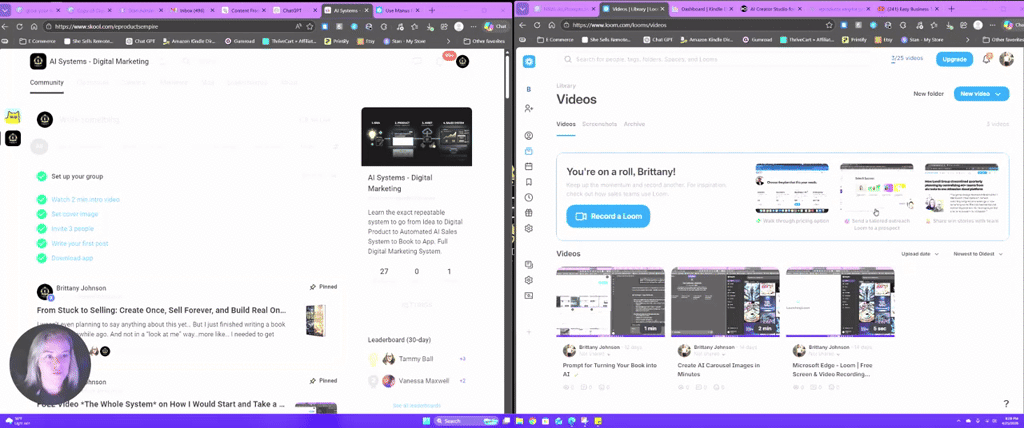Click Record a Loom button
The height and width of the screenshot is (428, 1024).
[x=608, y=216]
